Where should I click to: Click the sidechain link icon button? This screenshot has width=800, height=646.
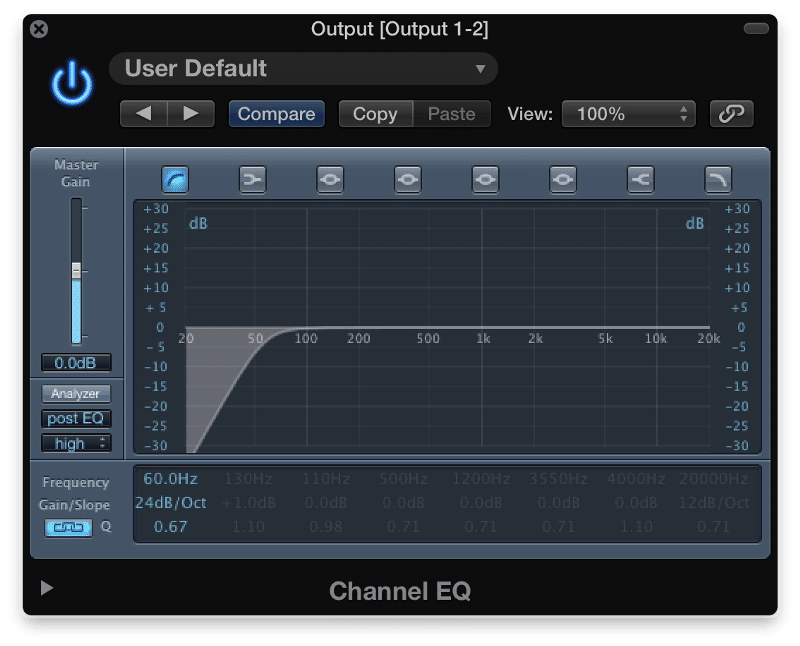point(731,114)
